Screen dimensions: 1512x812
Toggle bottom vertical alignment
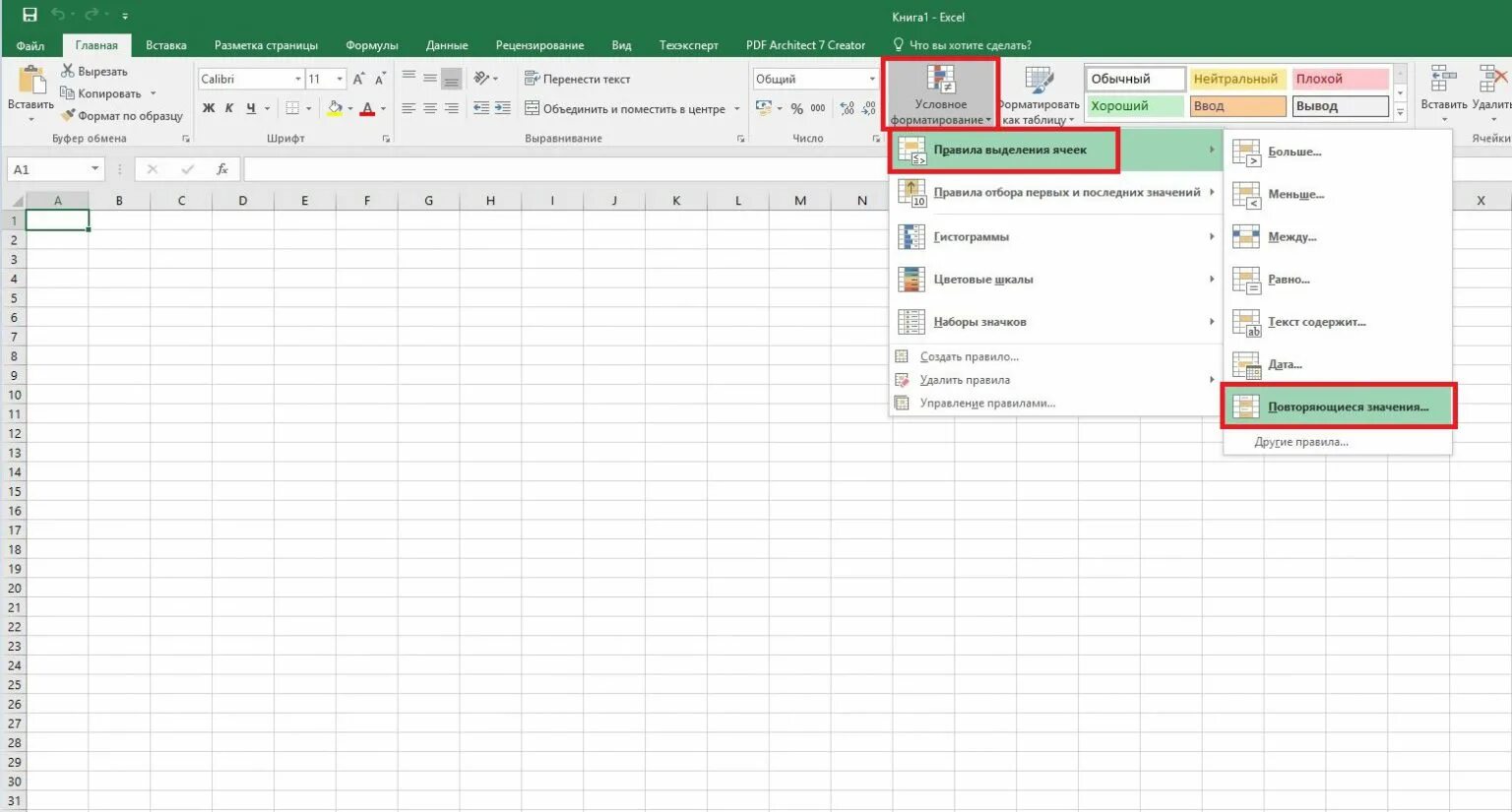pos(452,79)
